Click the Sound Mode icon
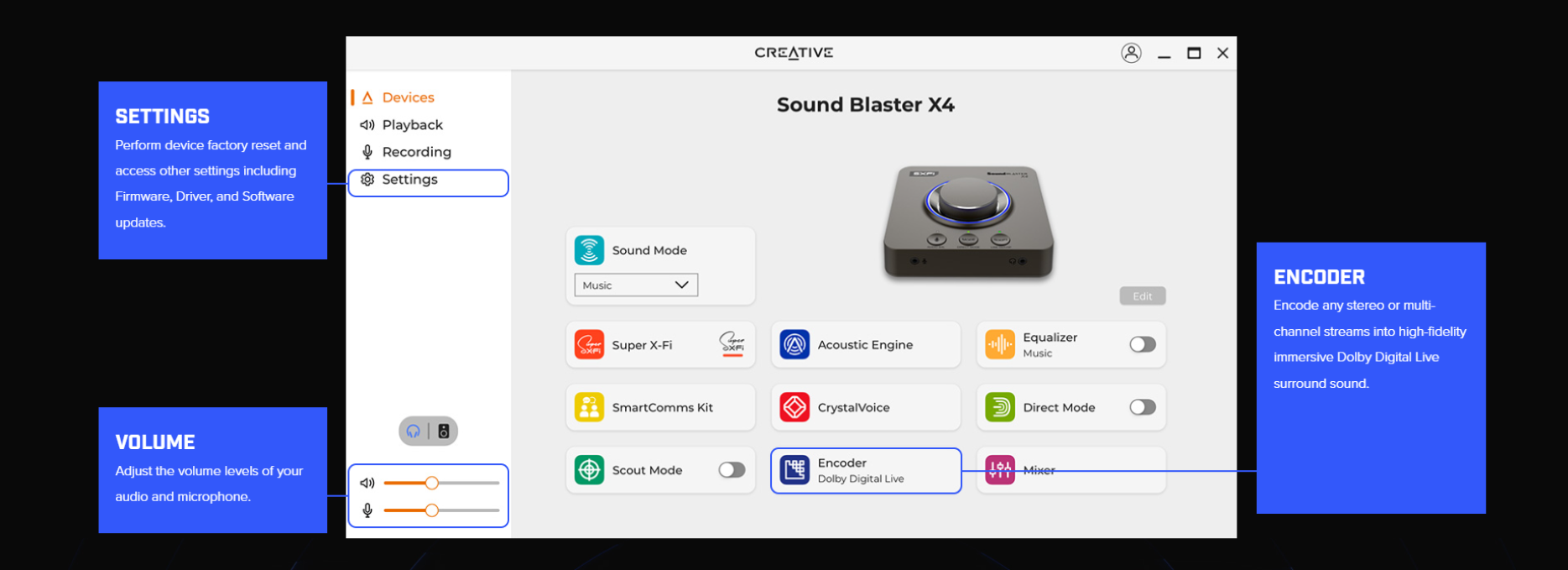1568x570 pixels. click(x=589, y=250)
